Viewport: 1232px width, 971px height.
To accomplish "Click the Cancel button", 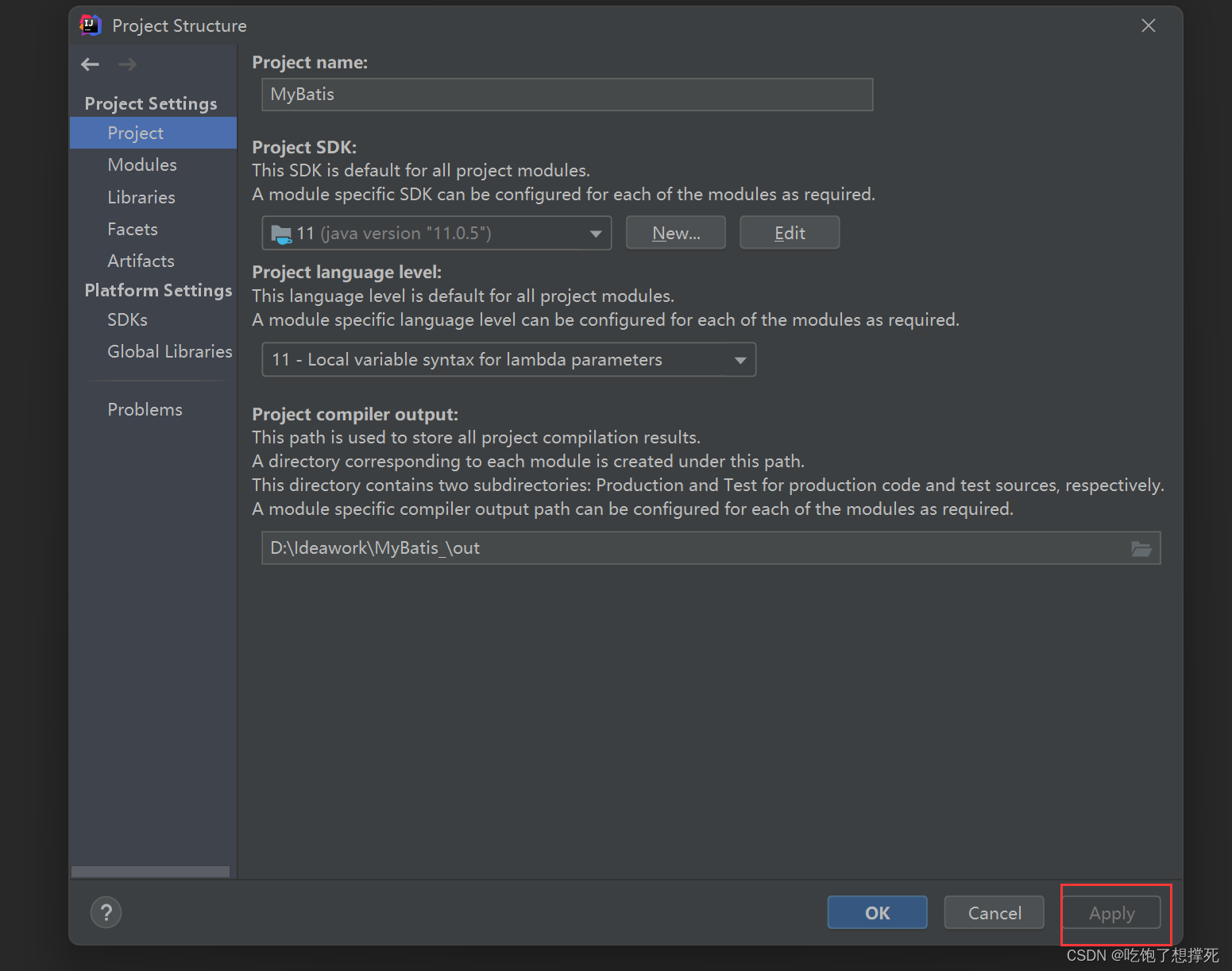I will [994, 912].
